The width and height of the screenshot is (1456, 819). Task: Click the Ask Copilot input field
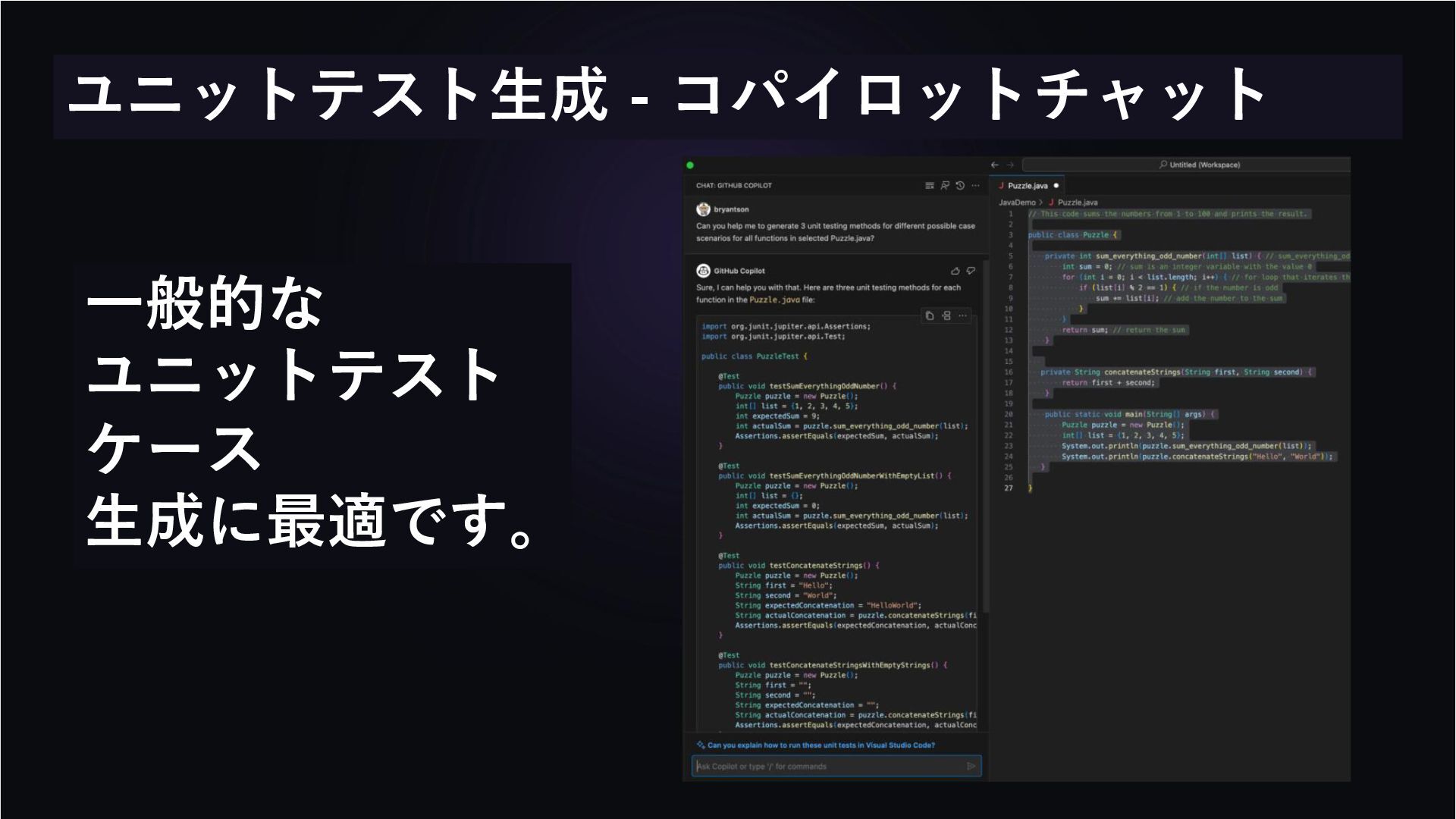point(827,767)
